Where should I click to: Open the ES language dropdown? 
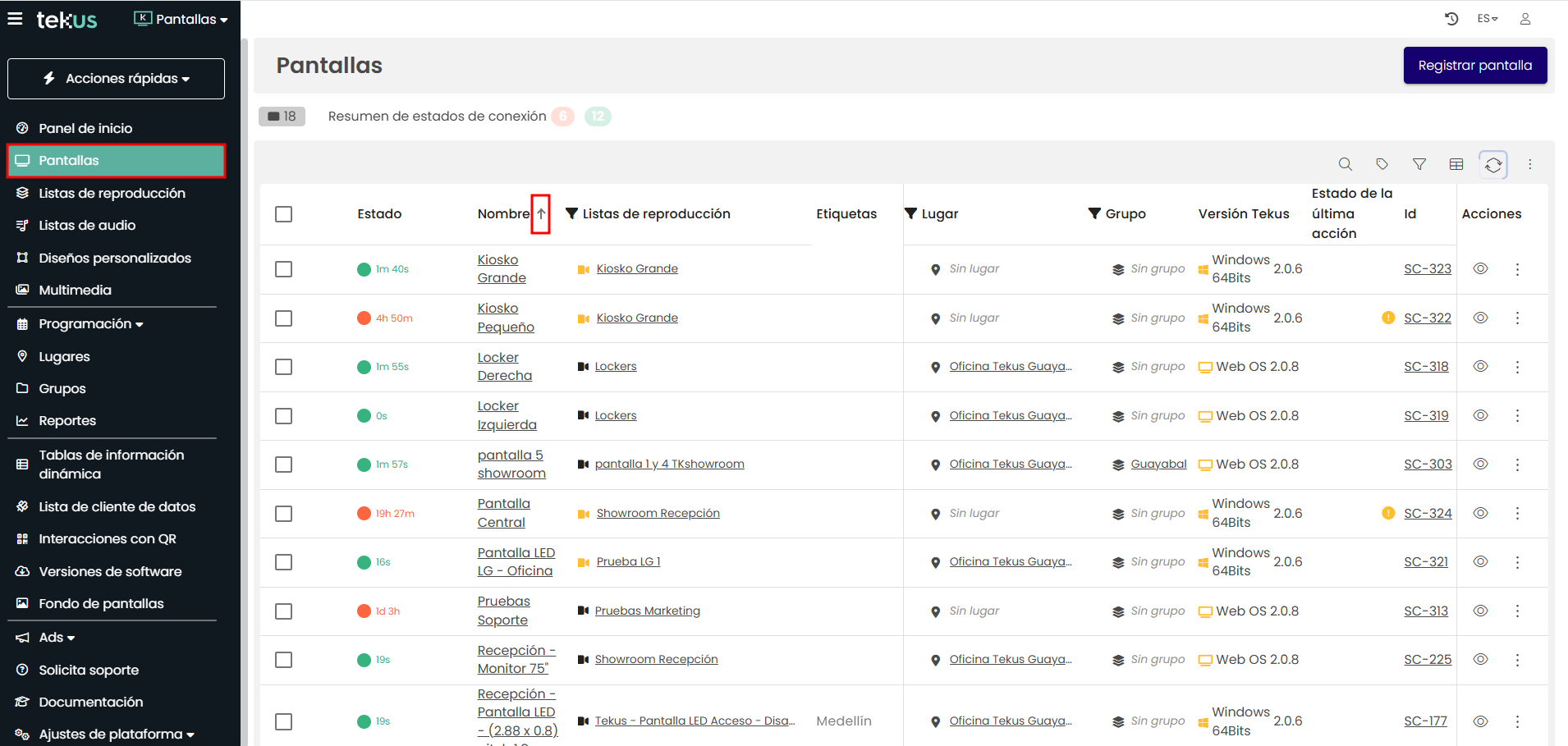click(x=1487, y=19)
